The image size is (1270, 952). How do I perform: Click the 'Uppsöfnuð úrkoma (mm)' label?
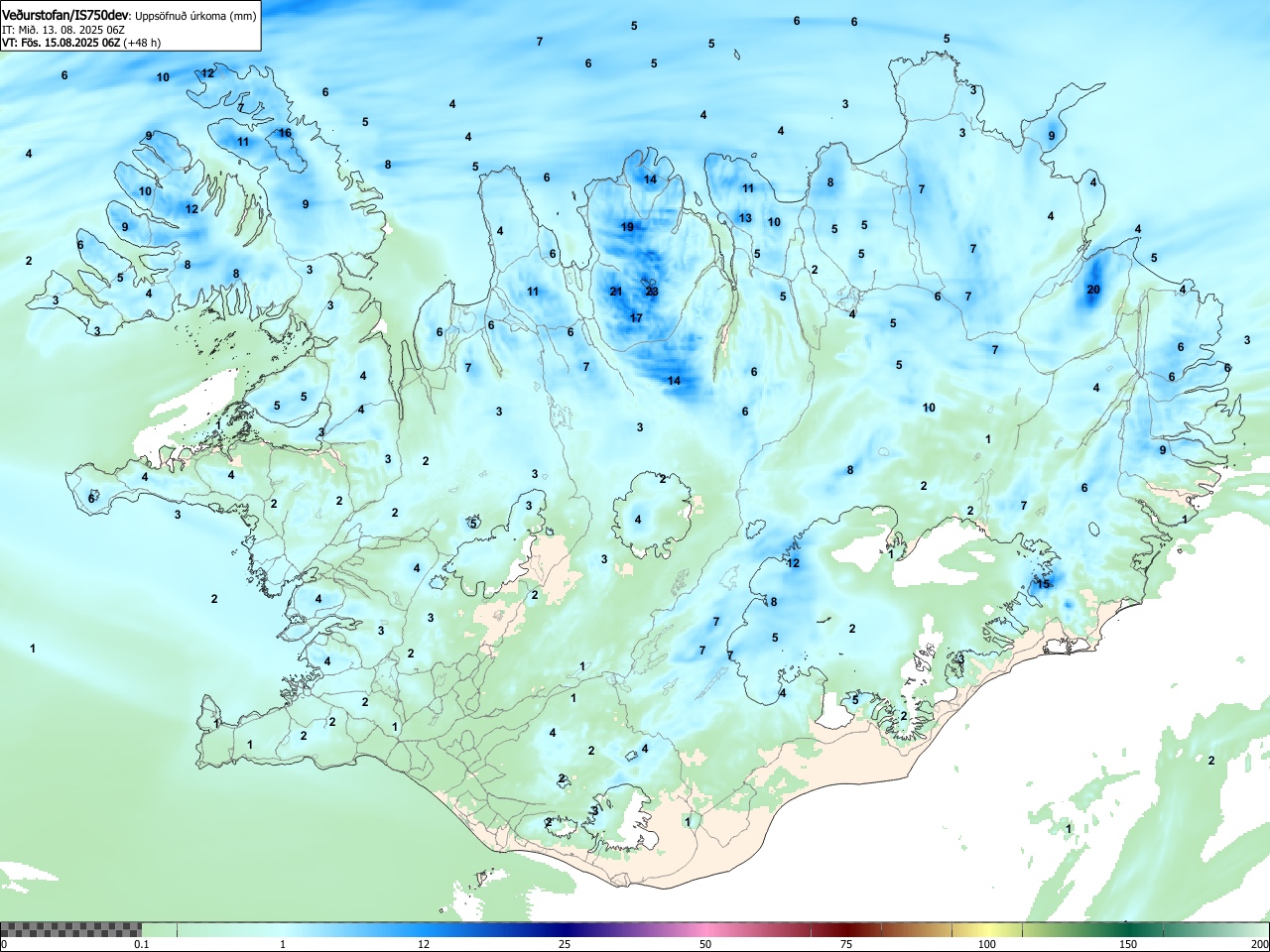click(196, 17)
